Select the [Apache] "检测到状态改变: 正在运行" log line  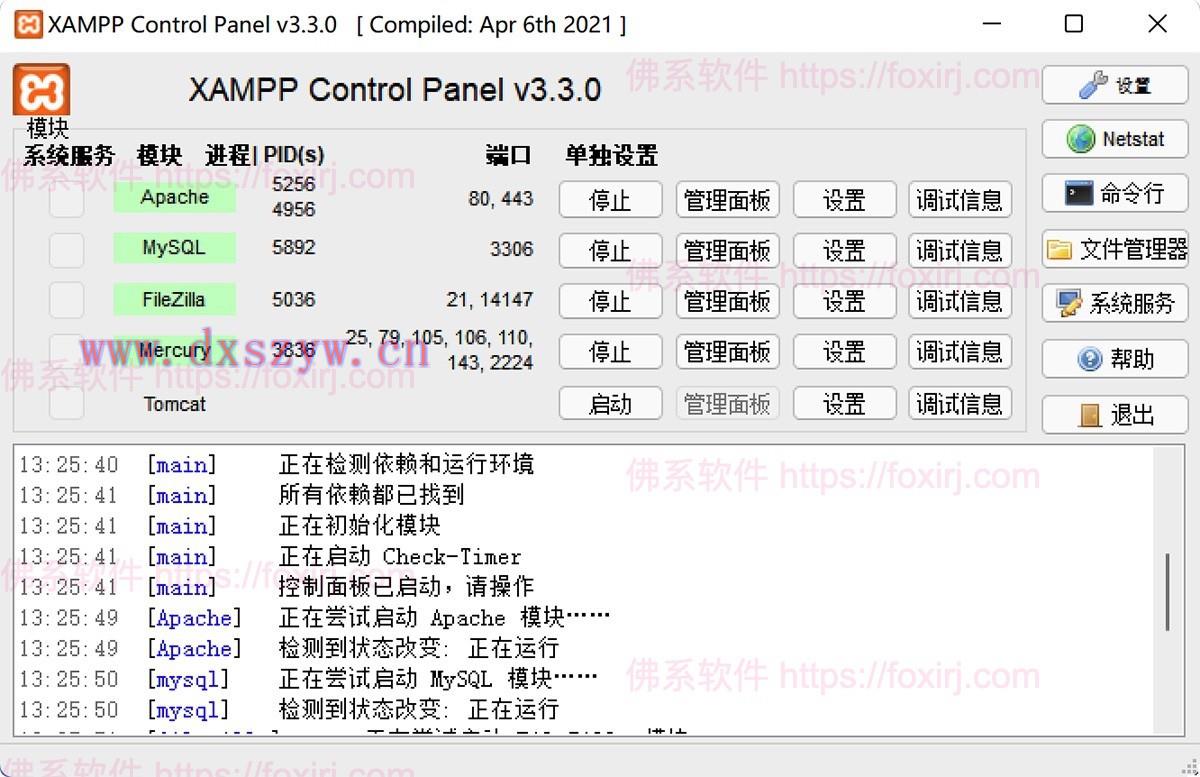(418, 648)
